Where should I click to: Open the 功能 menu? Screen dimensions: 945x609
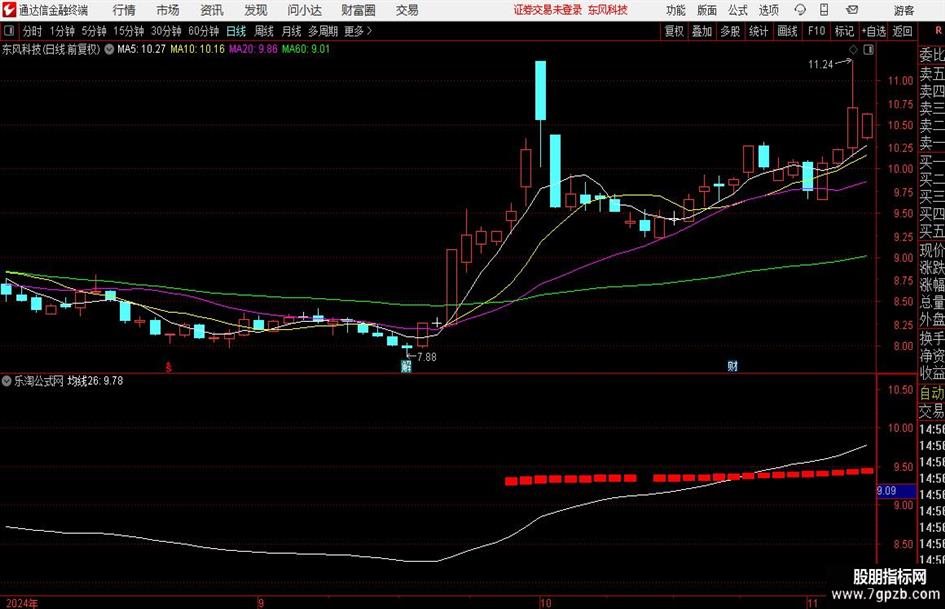tap(676, 10)
